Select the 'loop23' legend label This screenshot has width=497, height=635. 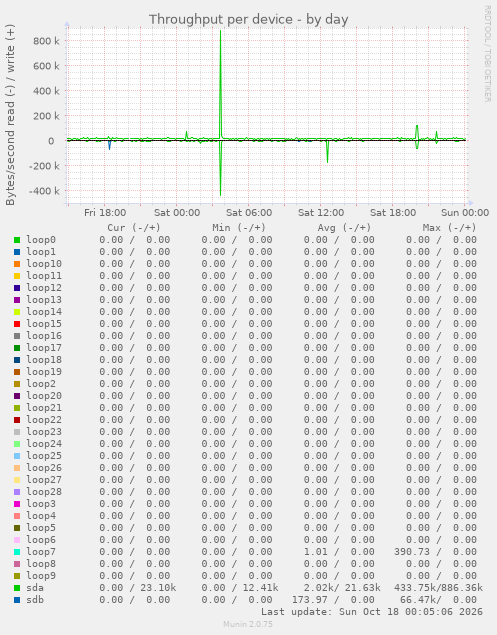pos(44,432)
